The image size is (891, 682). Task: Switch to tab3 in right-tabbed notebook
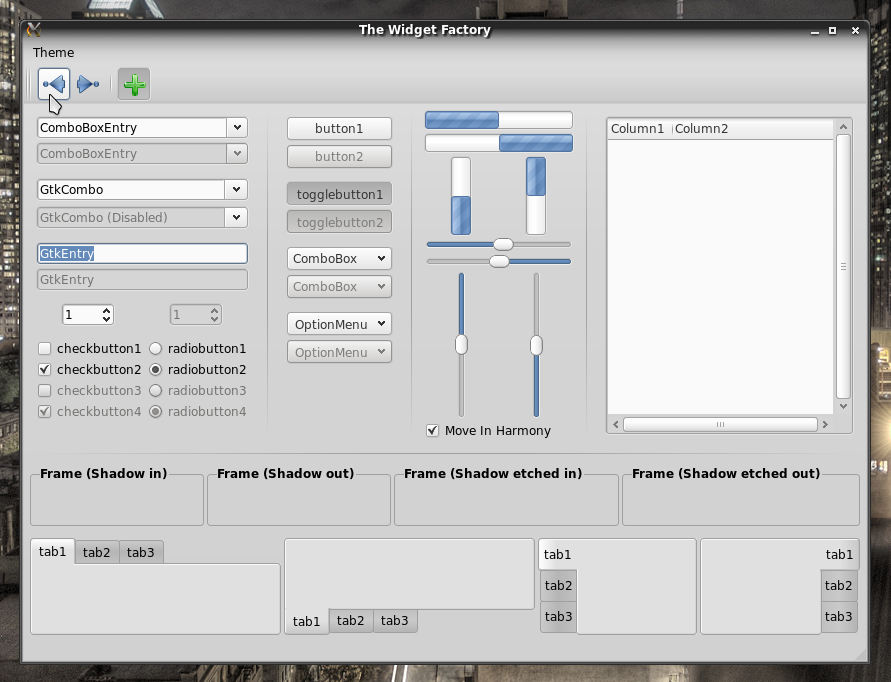pyautogui.click(x=839, y=617)
